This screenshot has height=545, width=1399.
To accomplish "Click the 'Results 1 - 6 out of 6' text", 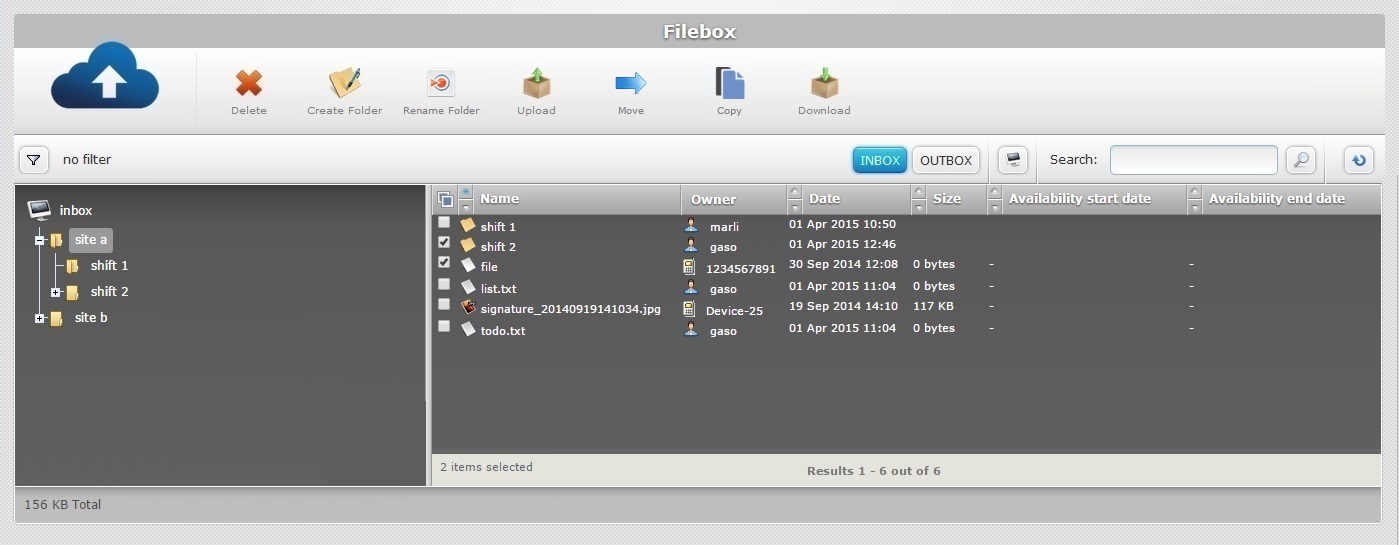I will tap(874, 471).
